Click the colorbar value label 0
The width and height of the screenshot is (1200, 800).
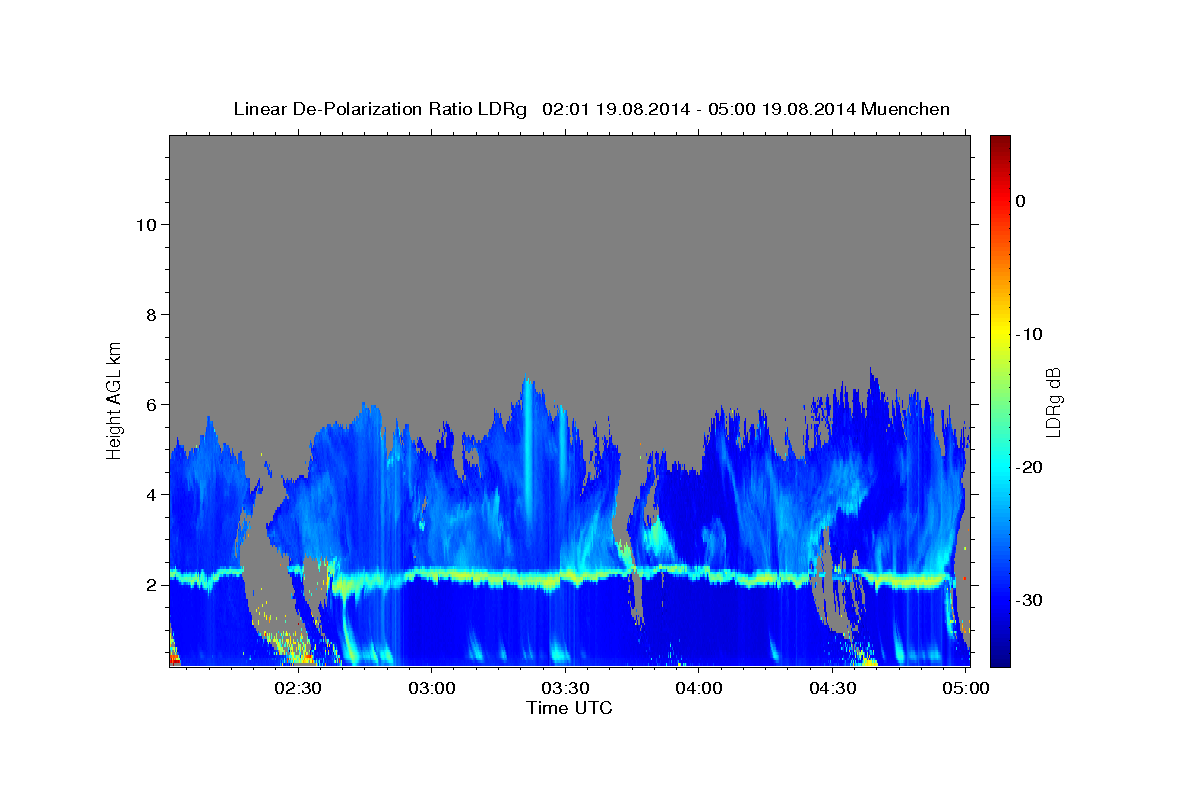(1020, 201)
